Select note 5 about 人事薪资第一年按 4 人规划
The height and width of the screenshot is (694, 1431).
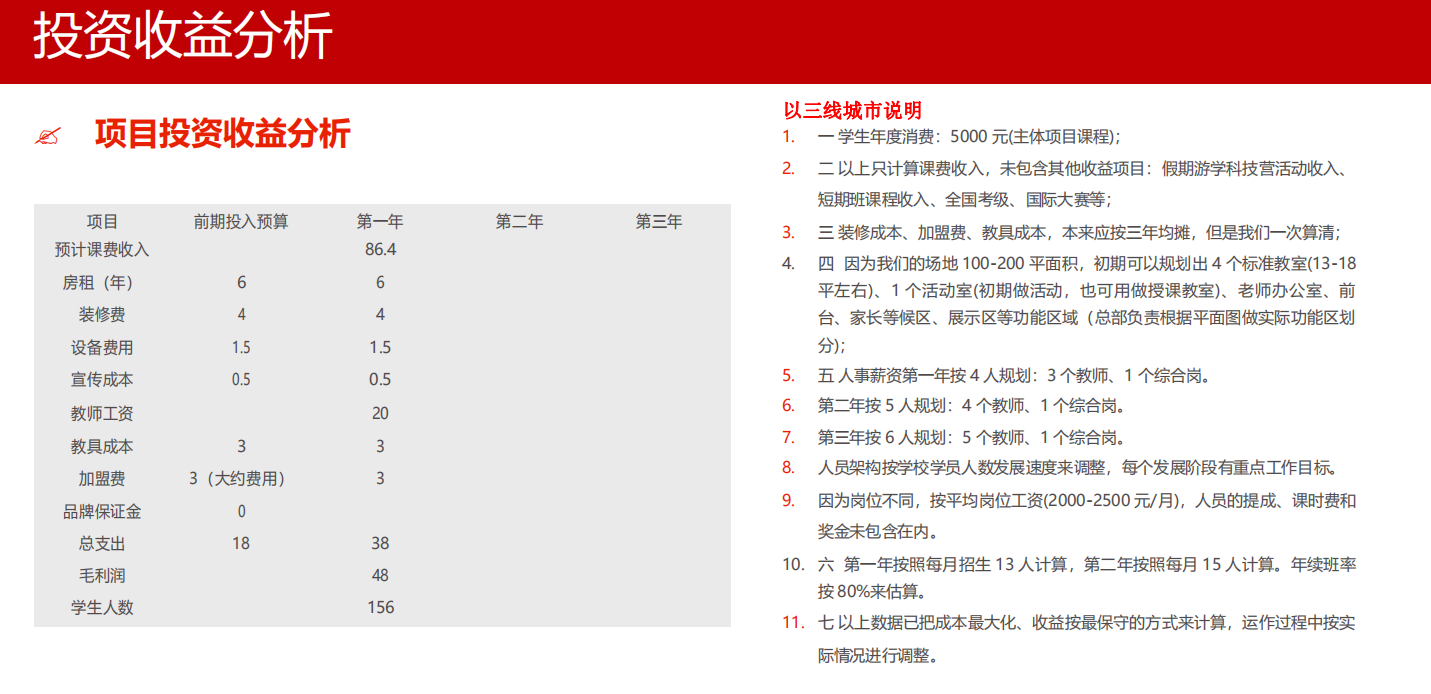coord(1014,377)
